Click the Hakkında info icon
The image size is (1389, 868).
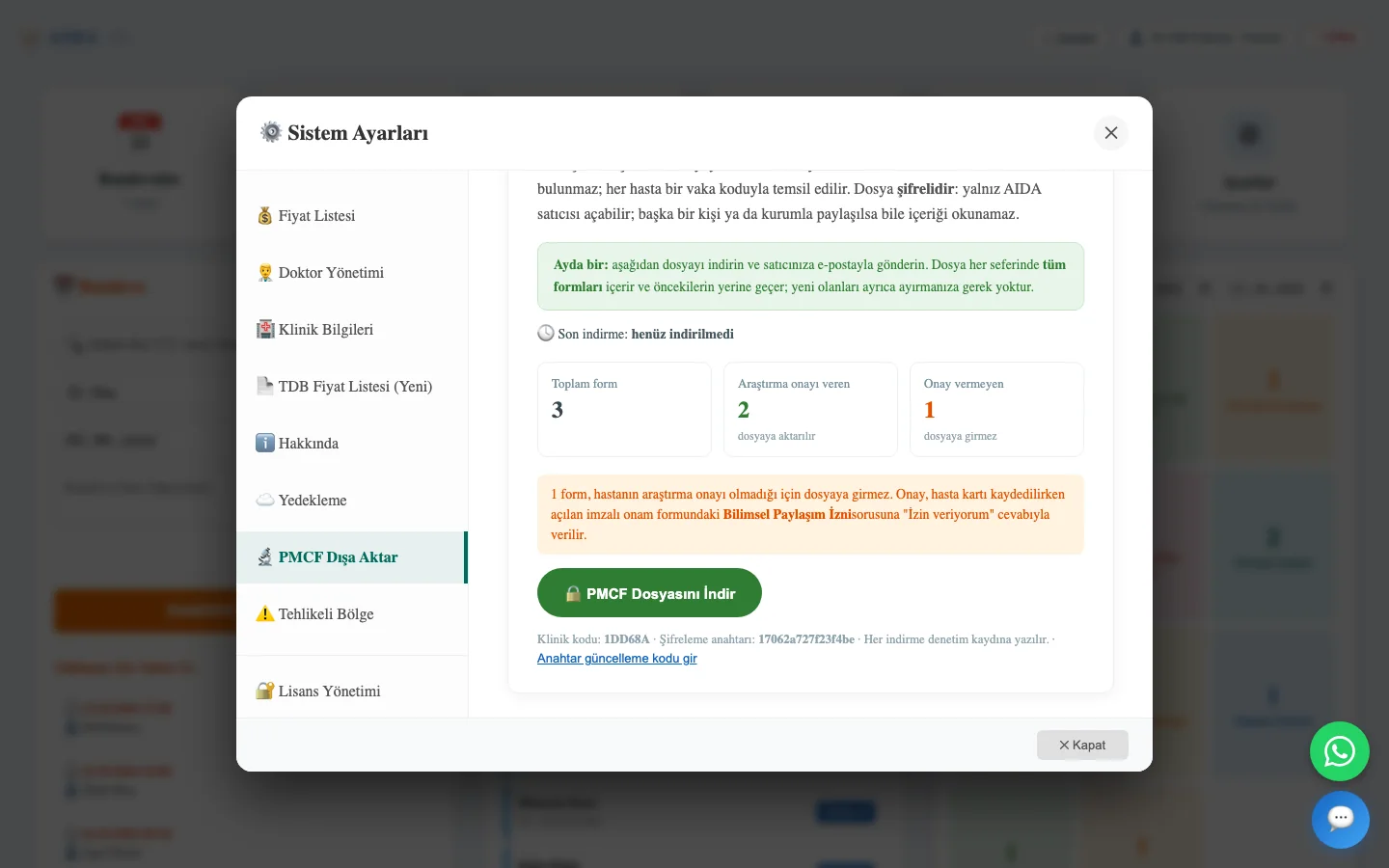265,444
